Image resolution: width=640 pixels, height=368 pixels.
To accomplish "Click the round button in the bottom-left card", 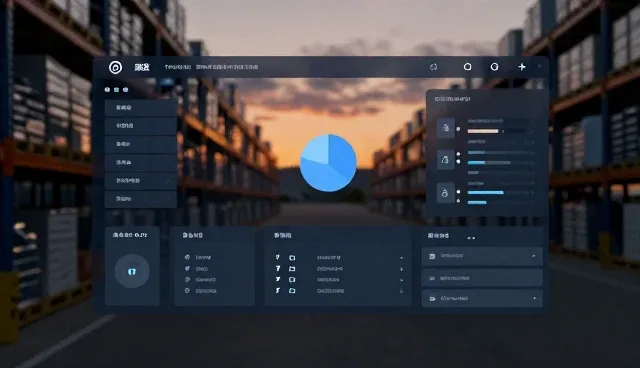I will pos(132,271).
